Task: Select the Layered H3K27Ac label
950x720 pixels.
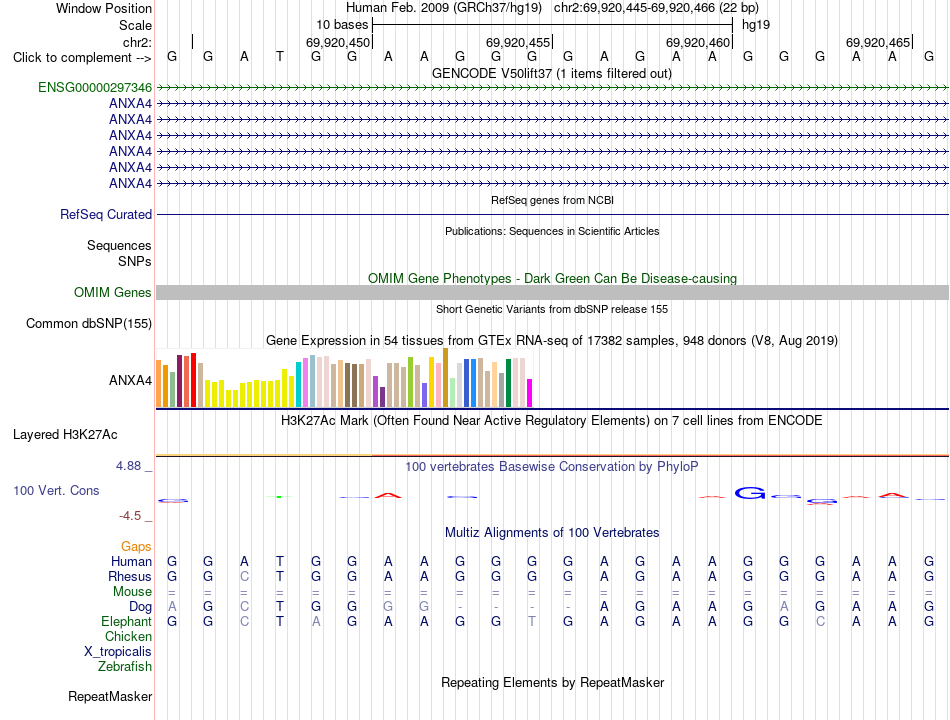Action: [65, 435]
